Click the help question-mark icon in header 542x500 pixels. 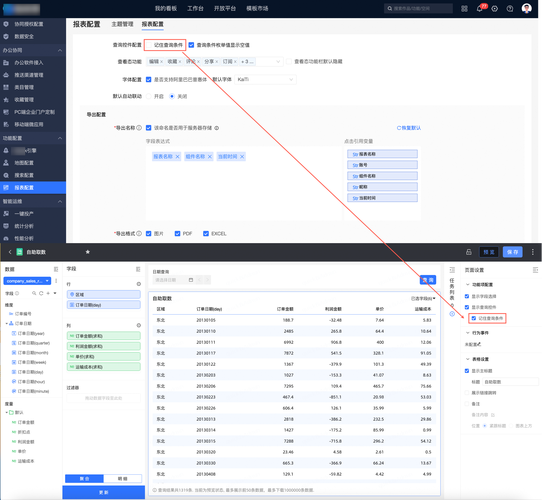tap(510, 9)
